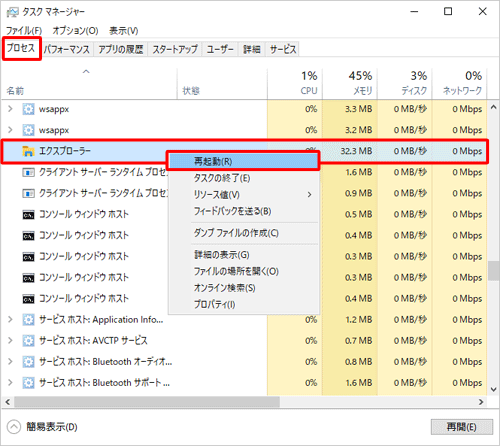Click the 簡易表示 circle arrow icon

(x=14, y=427)
